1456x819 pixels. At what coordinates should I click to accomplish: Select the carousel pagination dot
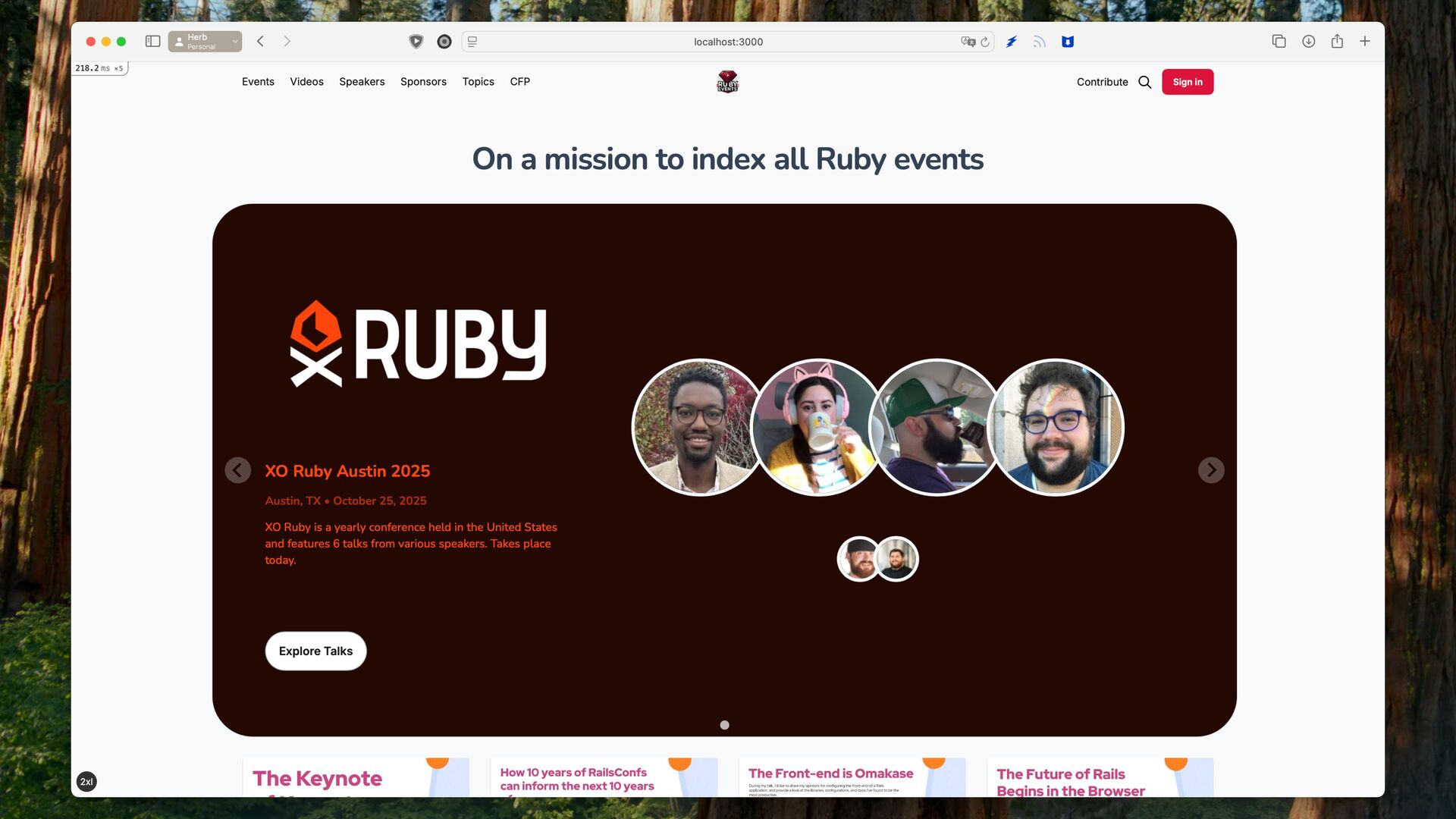point(724,725)
